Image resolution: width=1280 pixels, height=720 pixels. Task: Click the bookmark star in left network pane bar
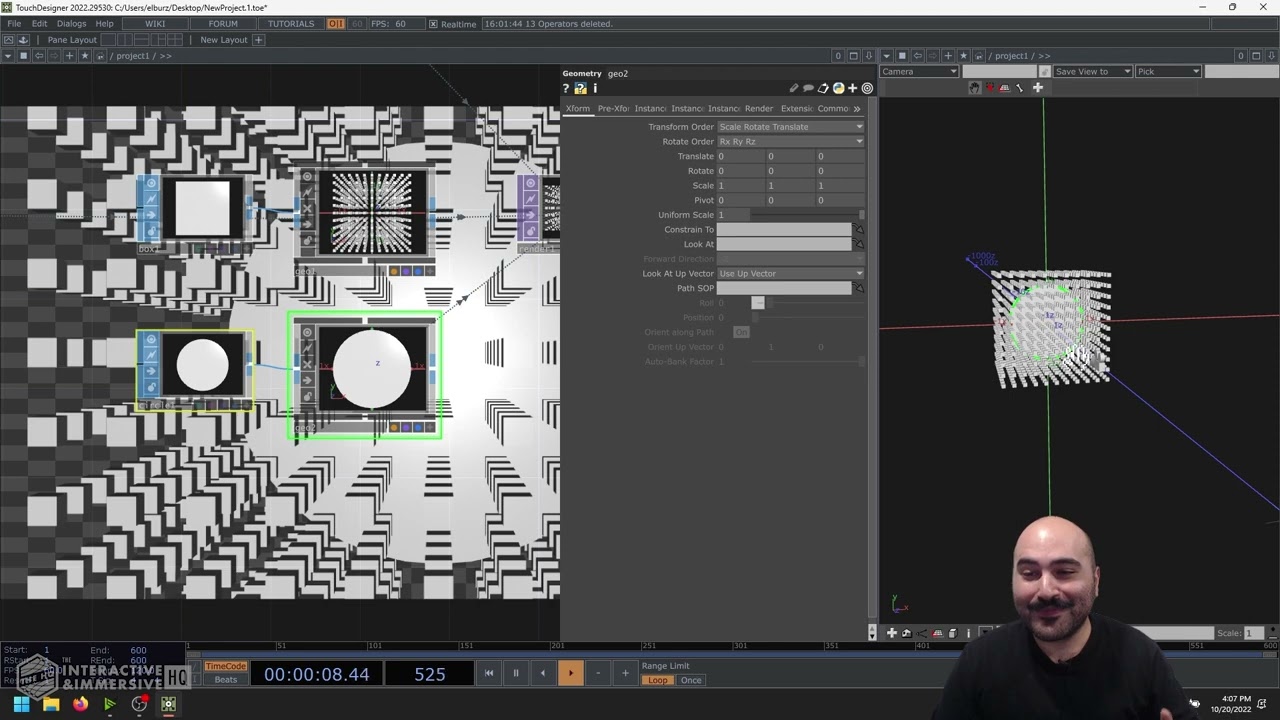[x=84, y=56]
